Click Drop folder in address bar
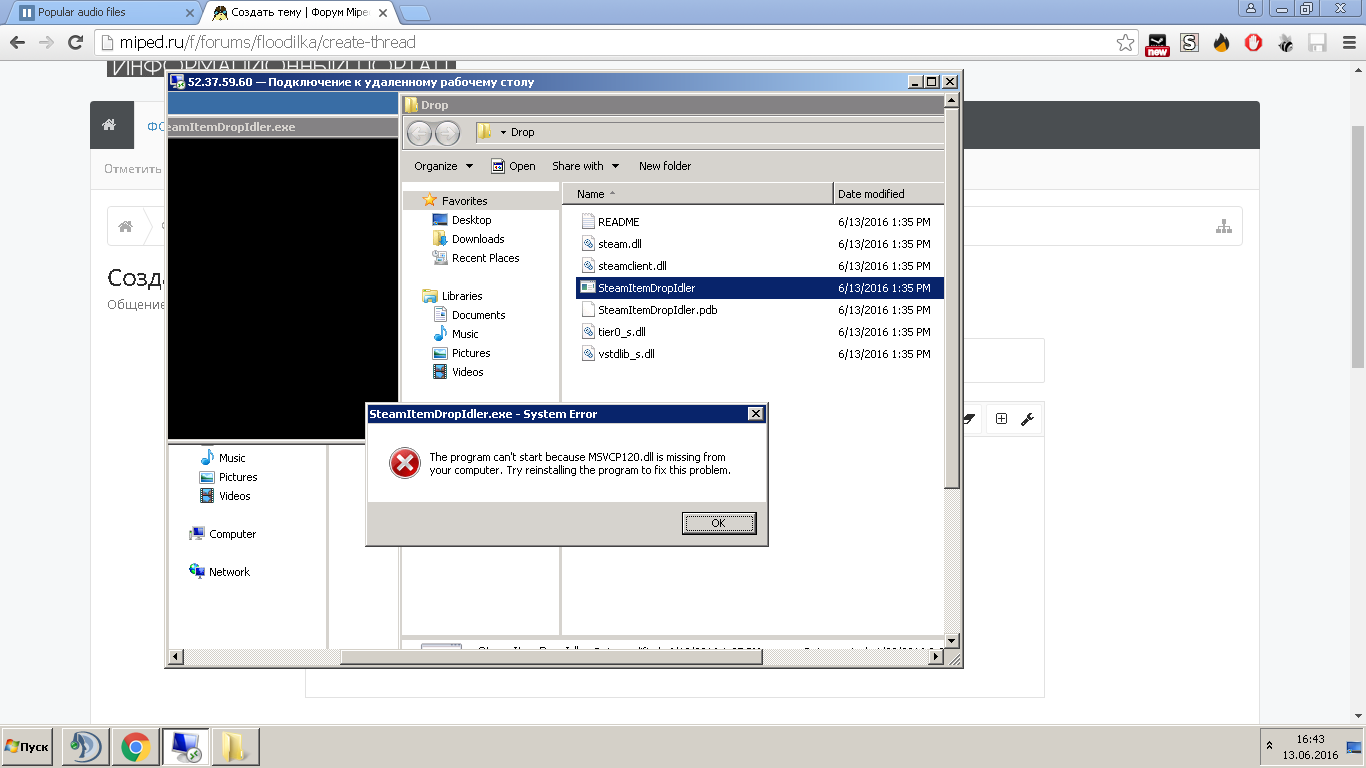This screenshot has width=1366, height=768. [x=522, y=132]
